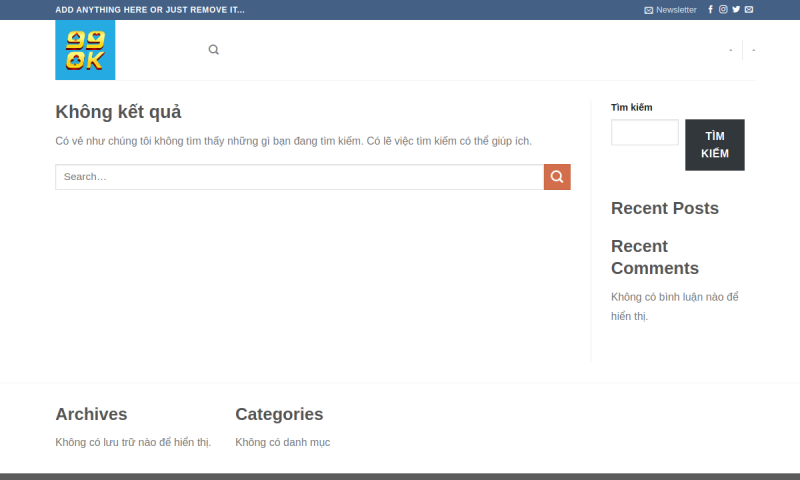The image size is (800, 480).
Task: Click the "ADD ANYTHING HERE" top bar text
Action: point(150,10)
